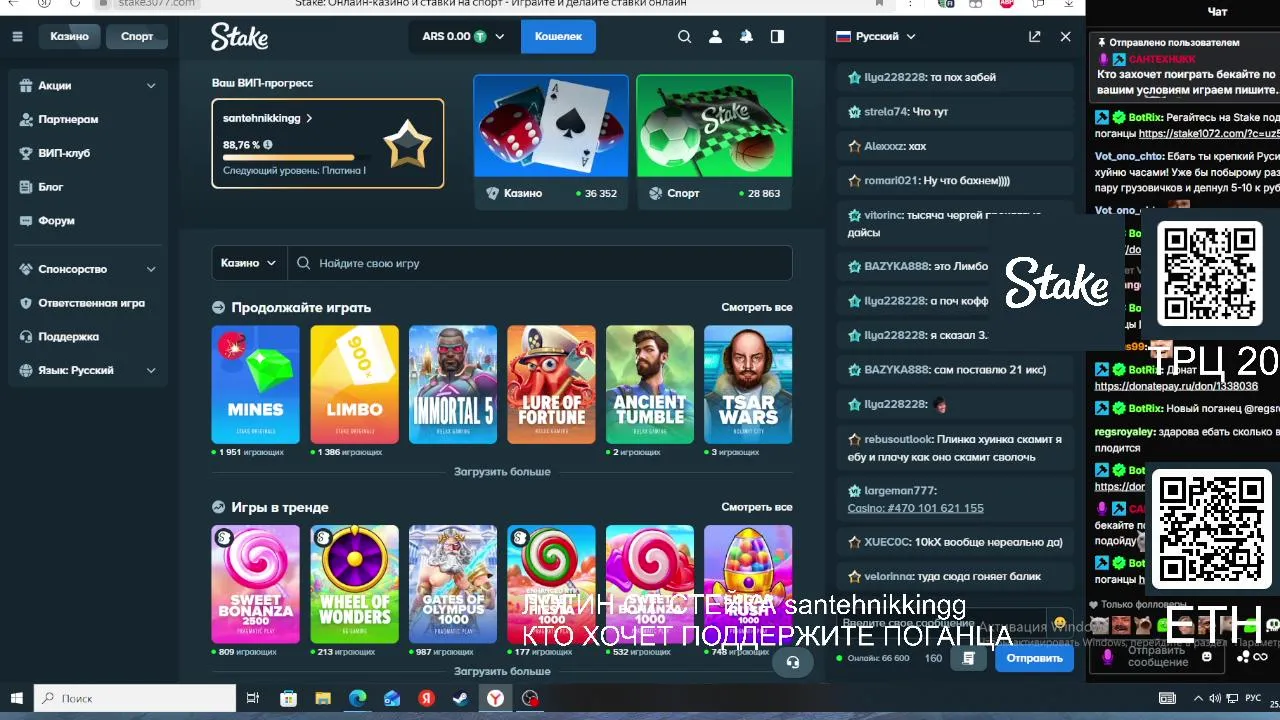Screen dimensions: 1280x720
Task: Click the Кошелек wallet button
Action: 558,36
